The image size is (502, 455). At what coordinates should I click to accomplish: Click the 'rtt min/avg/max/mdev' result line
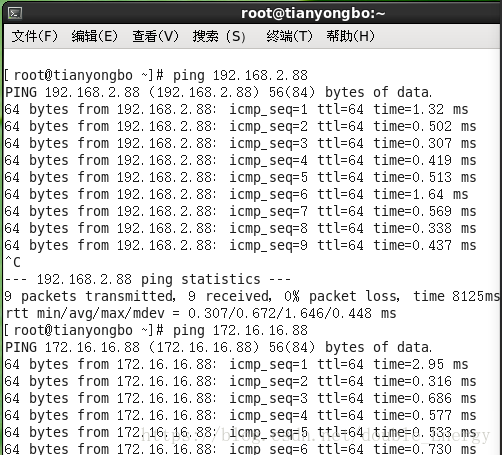coord(201,313)
